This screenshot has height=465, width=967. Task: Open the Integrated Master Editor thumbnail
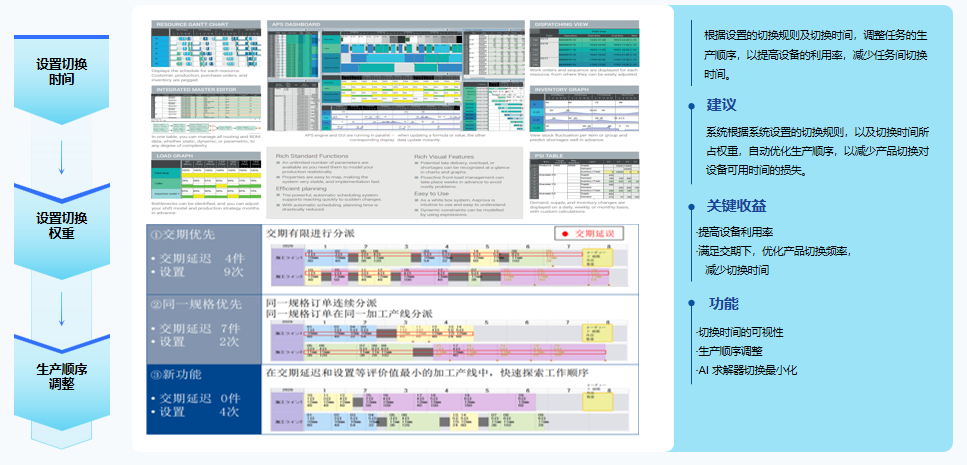tap(204, 111)
